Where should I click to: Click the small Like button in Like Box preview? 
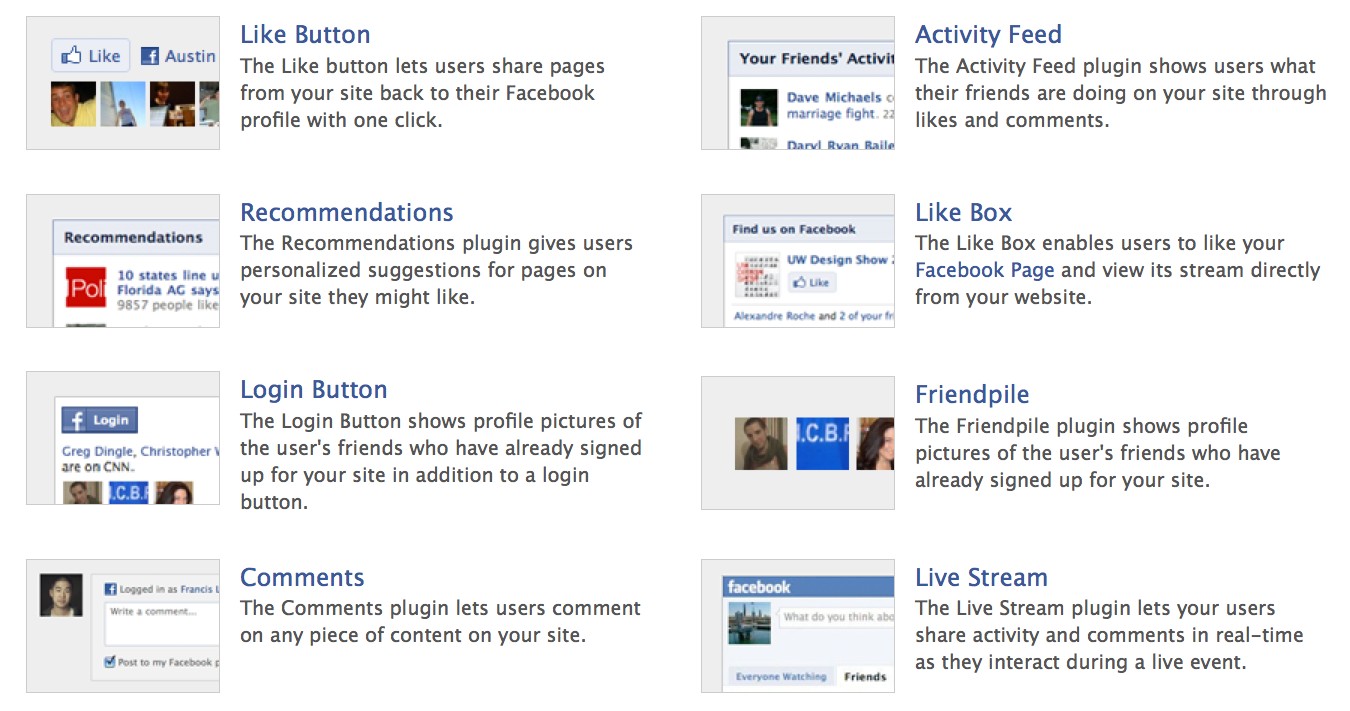pos(811,283)
